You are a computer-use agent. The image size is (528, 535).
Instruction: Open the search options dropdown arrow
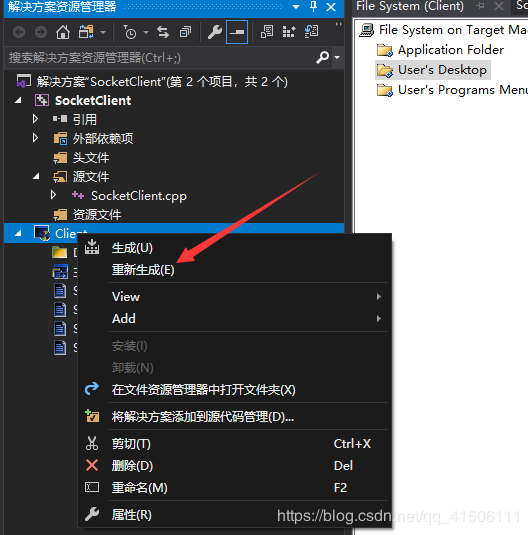pyautogui.click(x=337, y=58)
